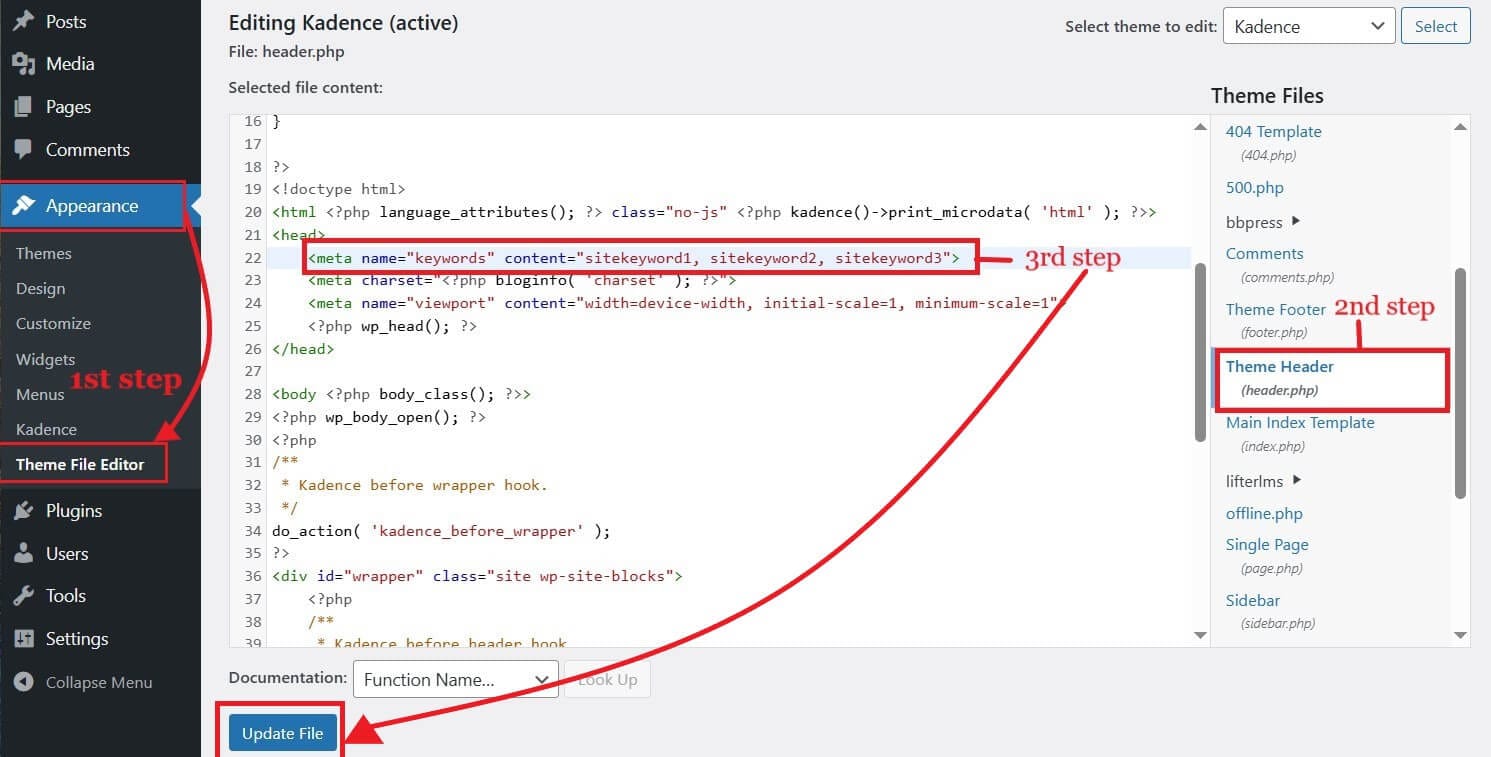Click the Media library icon
The width and height of the screenshot is (1491, 757).
23,64
